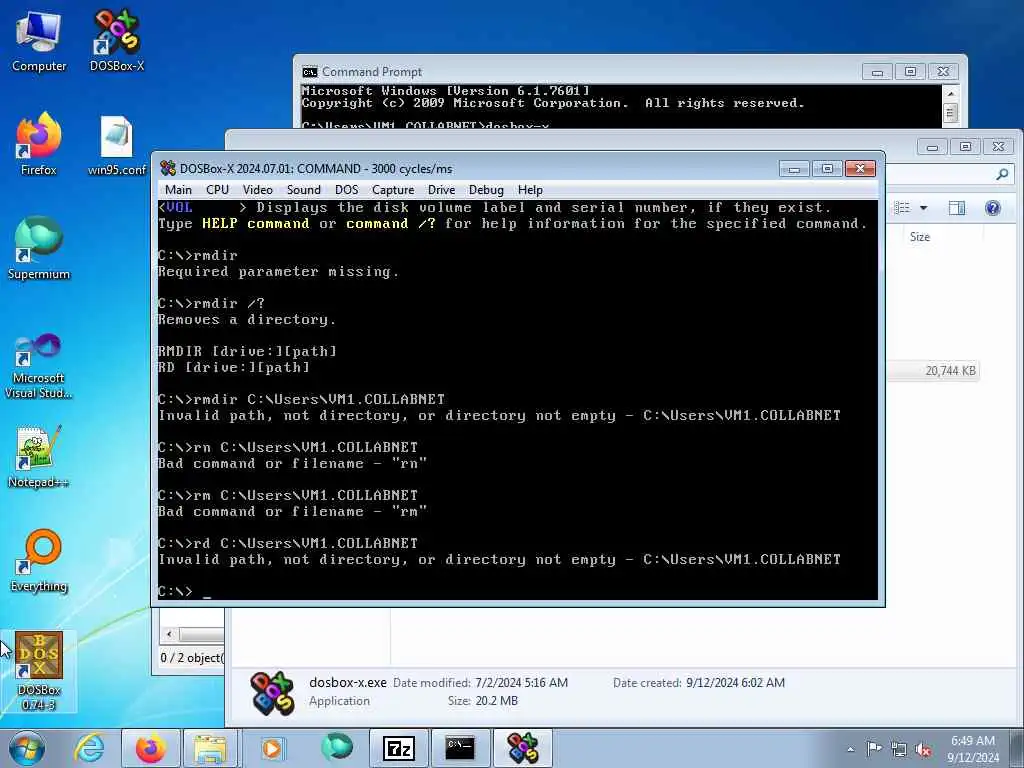
Task: Open the Drive menu in DOSBox-X
Action: click(441, 190)
